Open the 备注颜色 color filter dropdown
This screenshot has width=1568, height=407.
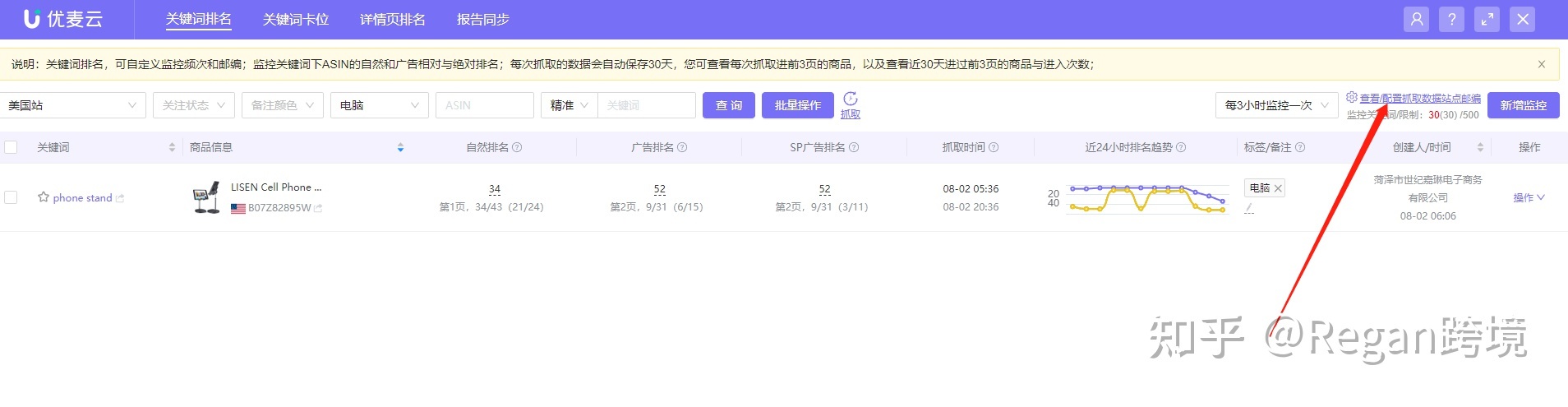point(282,105)
